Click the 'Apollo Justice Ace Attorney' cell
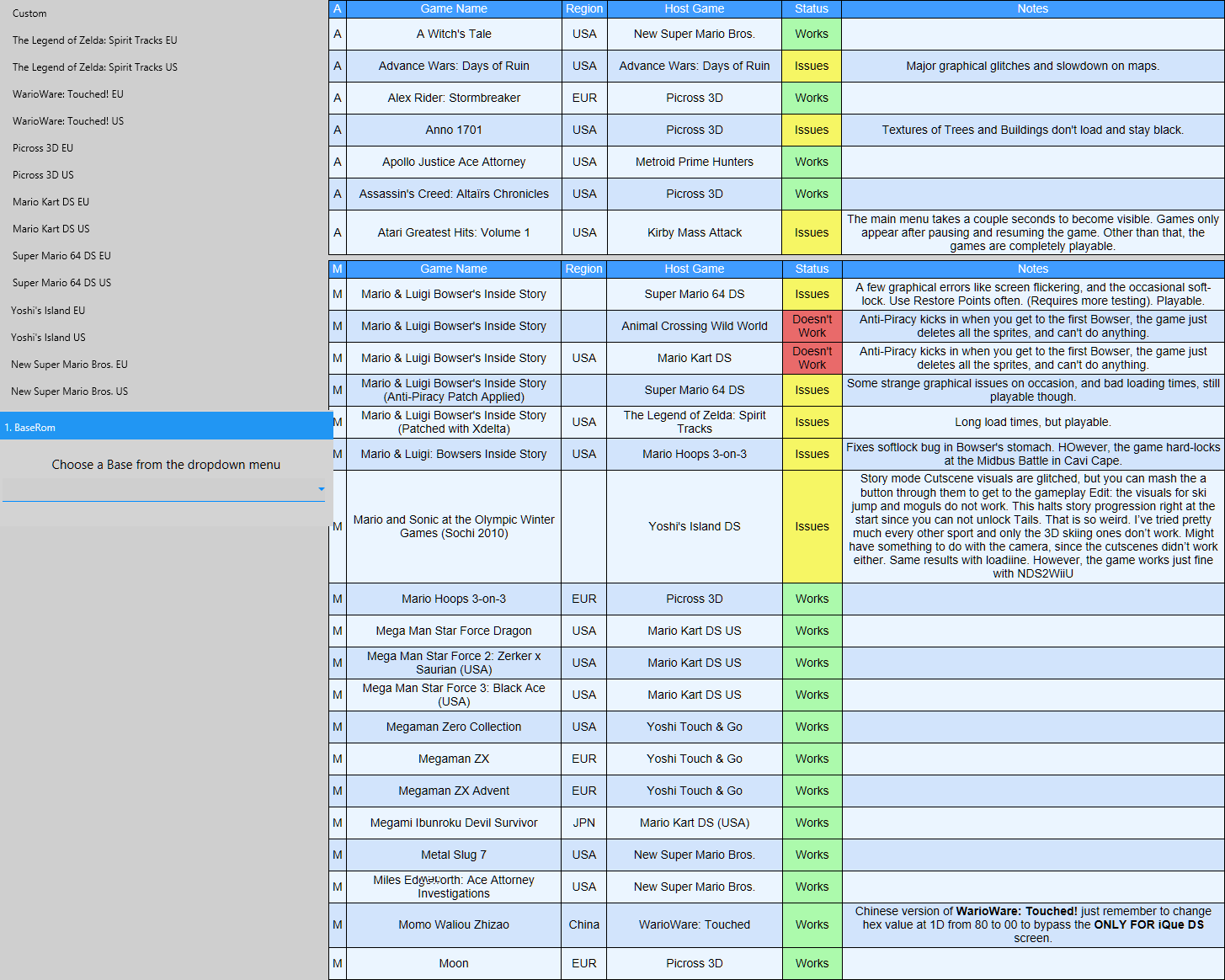Screen dimensions: 1225x980 click(454, 162)
